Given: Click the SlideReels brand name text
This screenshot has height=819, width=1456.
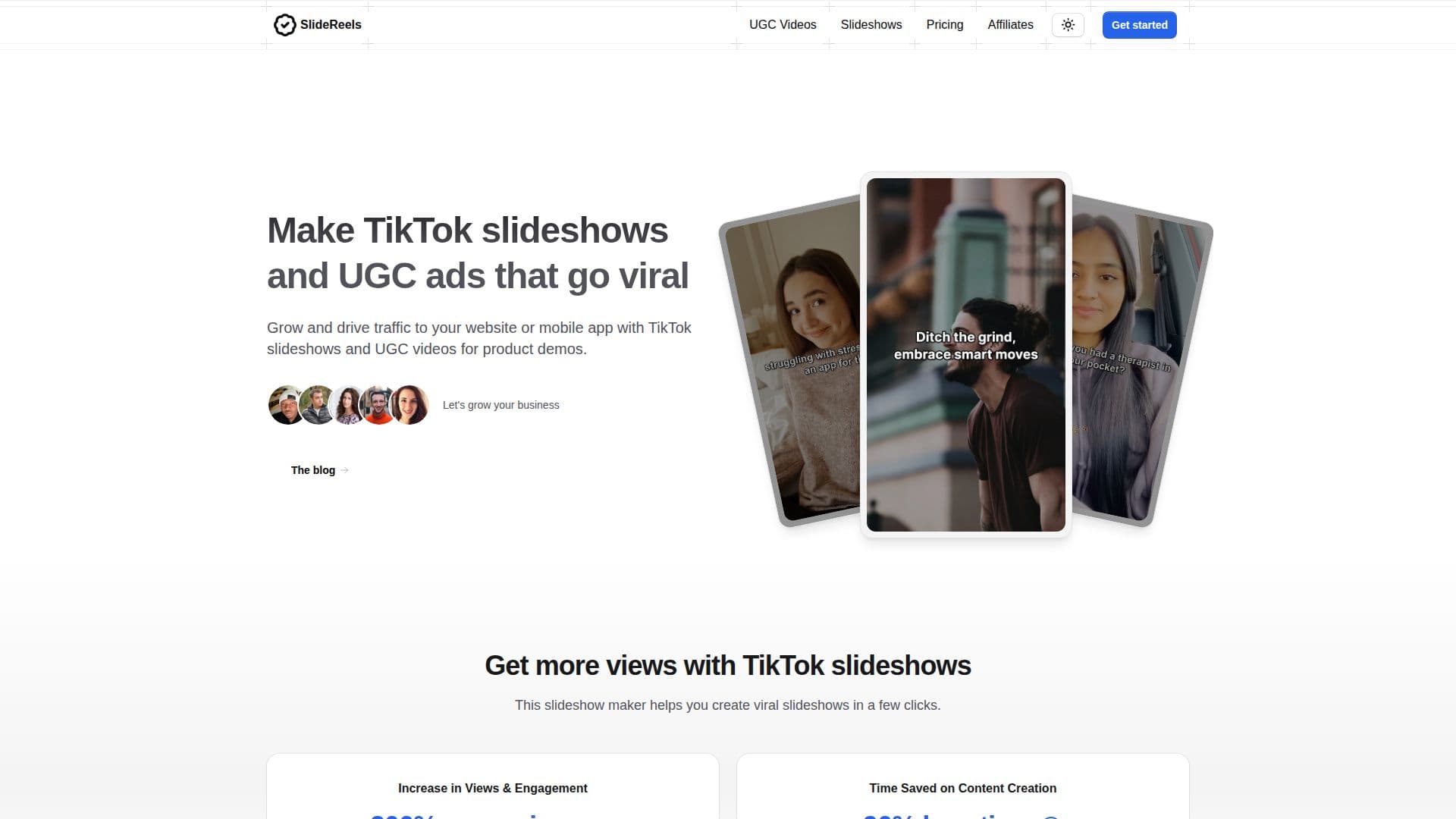Looking at the screenshot, I should click(331, 25).
